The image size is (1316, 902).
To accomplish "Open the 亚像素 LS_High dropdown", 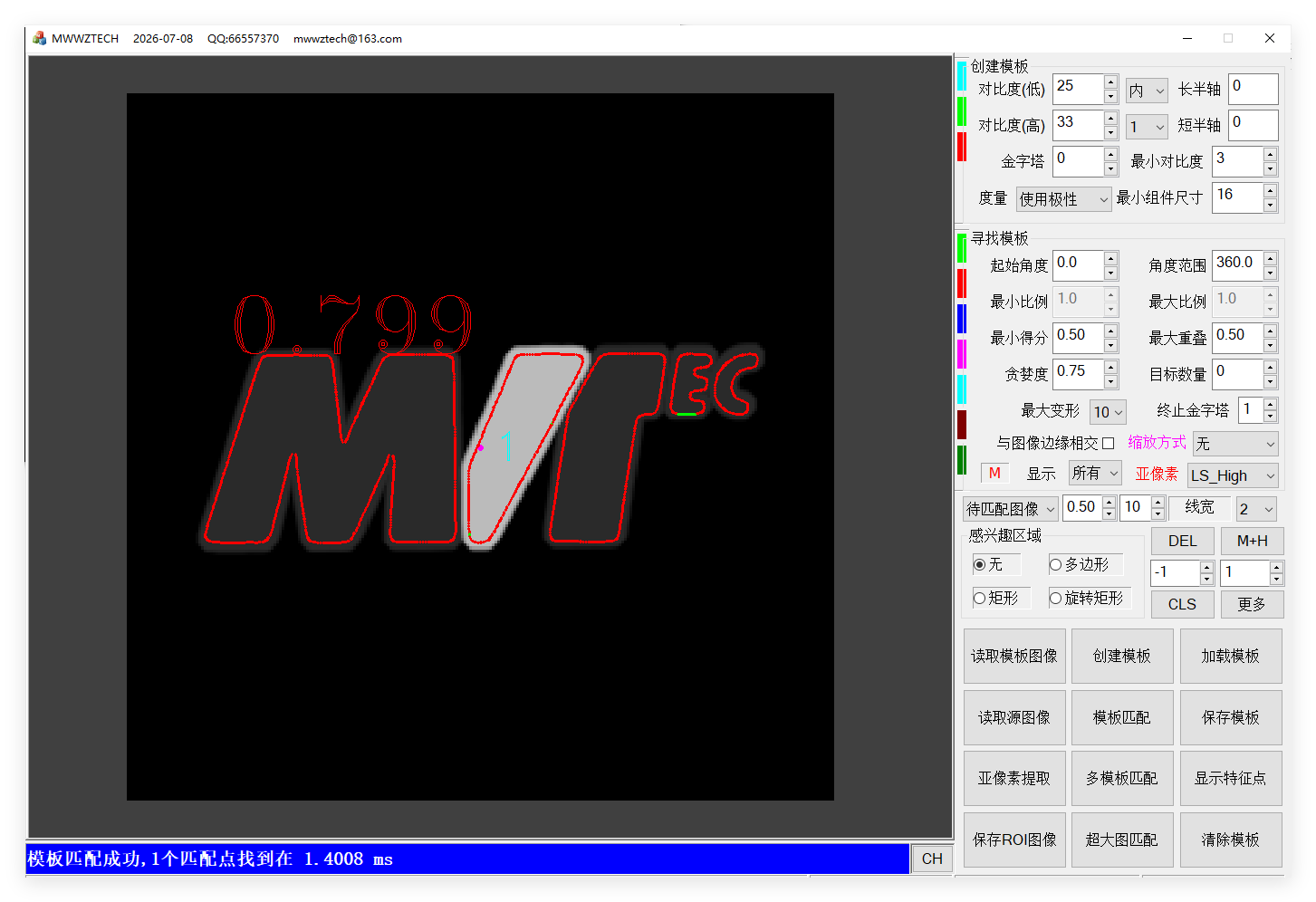I will tap(1233, 475).
